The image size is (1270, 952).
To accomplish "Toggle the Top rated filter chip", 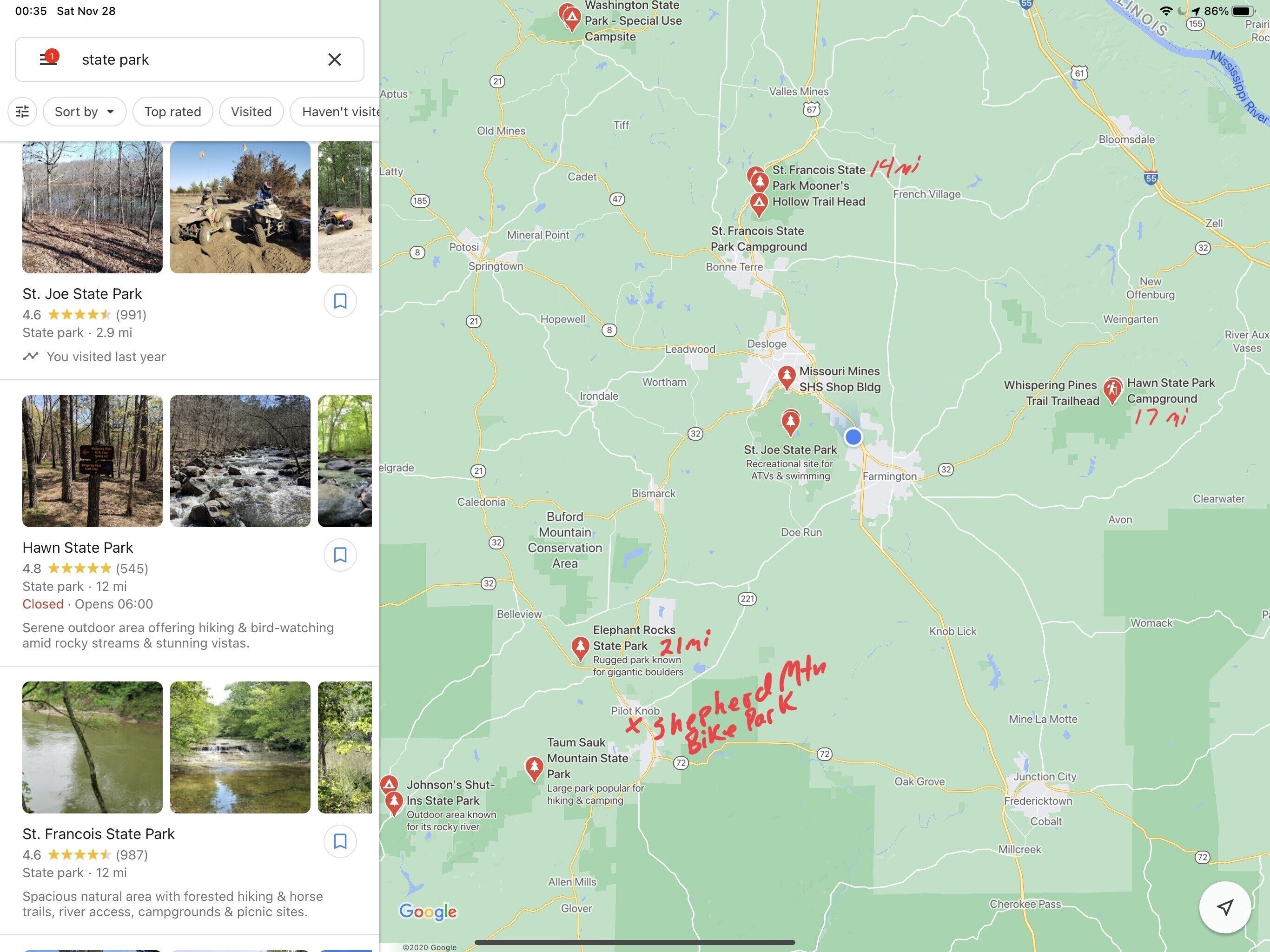I will click(x=173, y=112).
